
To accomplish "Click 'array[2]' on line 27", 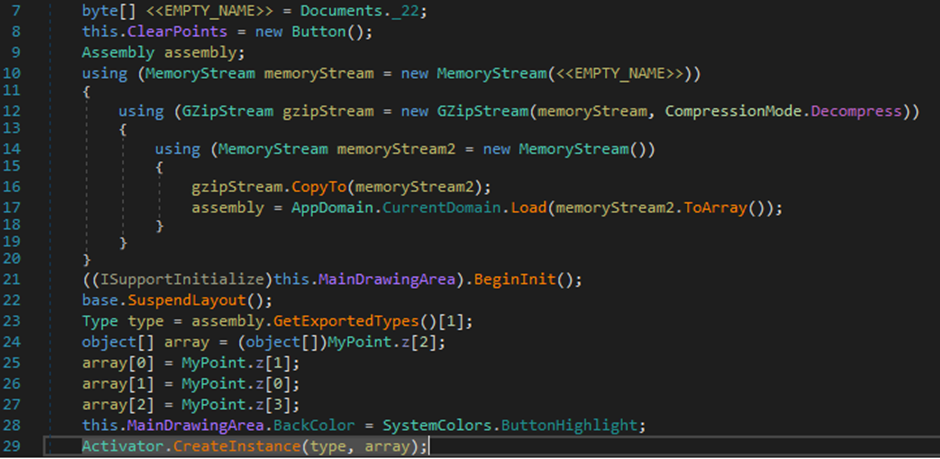I will point(118,404).
